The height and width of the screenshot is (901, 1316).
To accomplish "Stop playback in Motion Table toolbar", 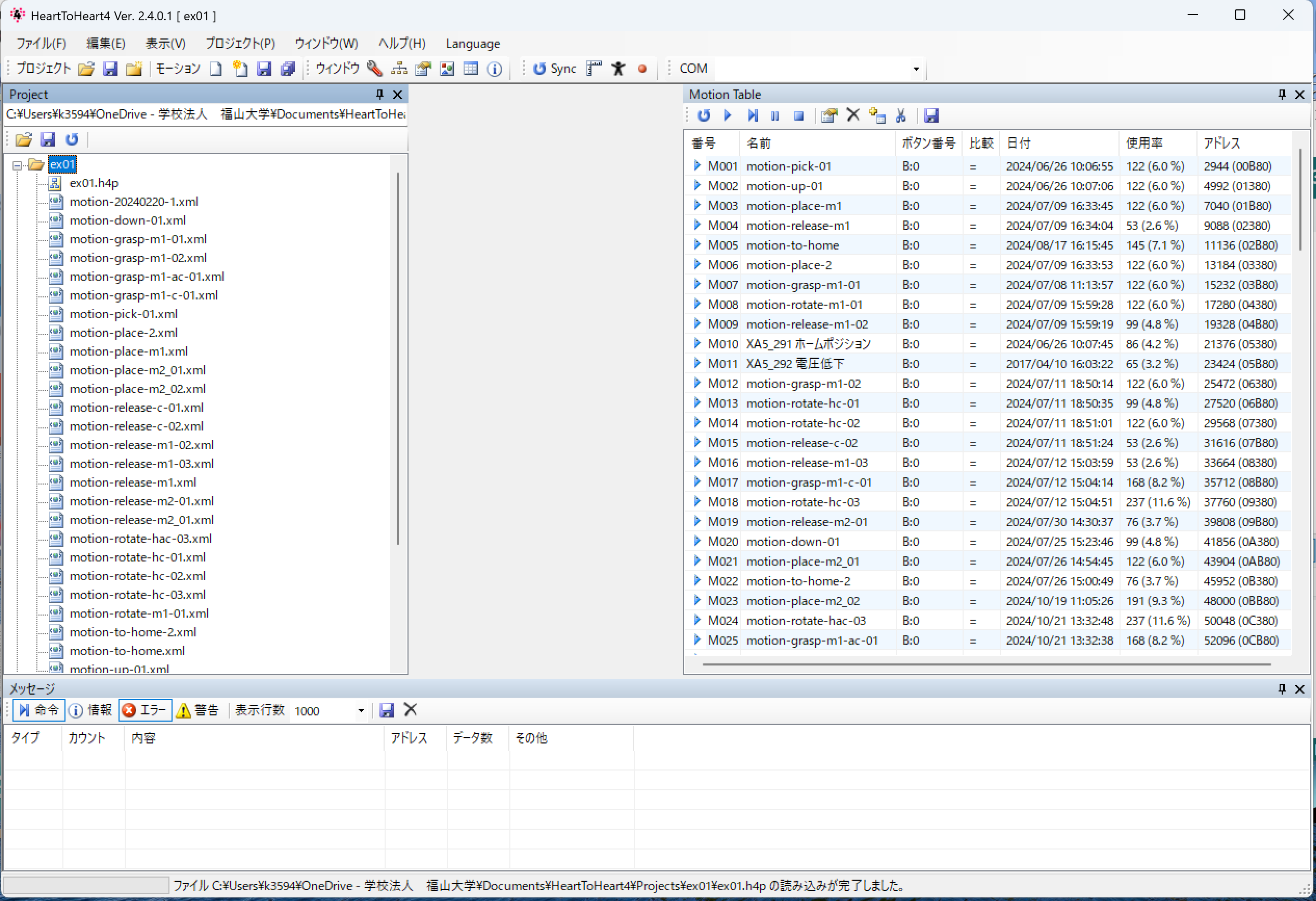I will (798, 115).
